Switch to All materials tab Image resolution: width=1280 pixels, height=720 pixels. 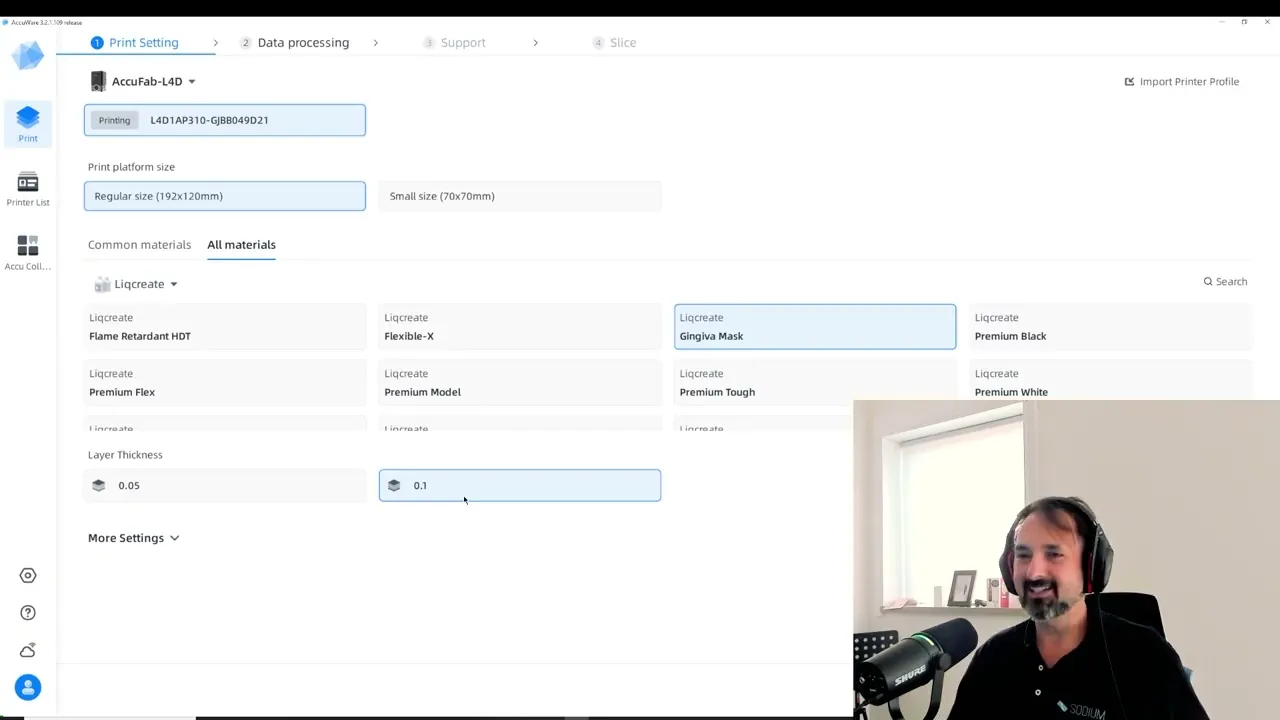241,245
